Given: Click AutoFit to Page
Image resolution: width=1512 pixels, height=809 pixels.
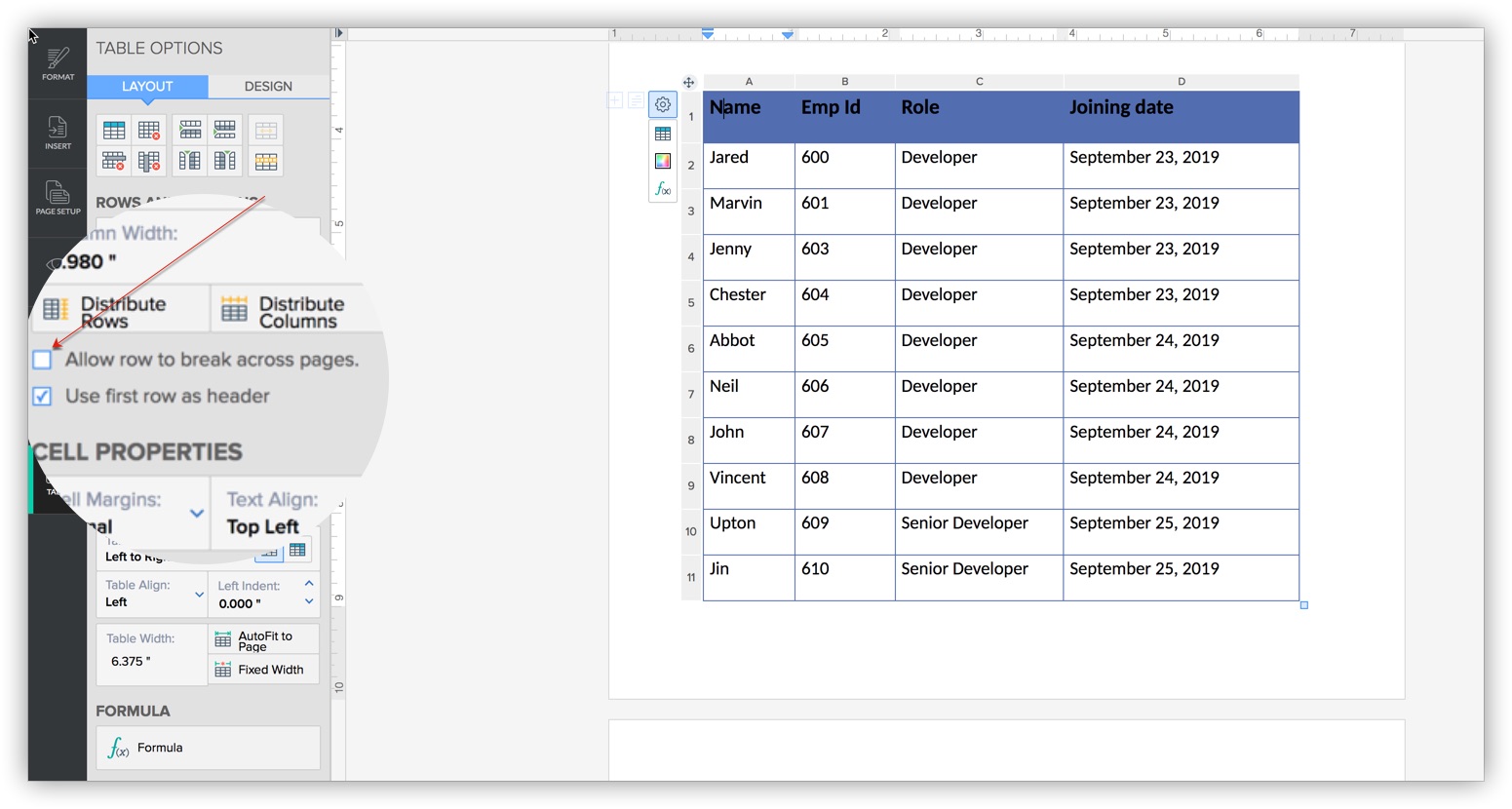Looking at the screenshot, I should [x=263, y=640].
